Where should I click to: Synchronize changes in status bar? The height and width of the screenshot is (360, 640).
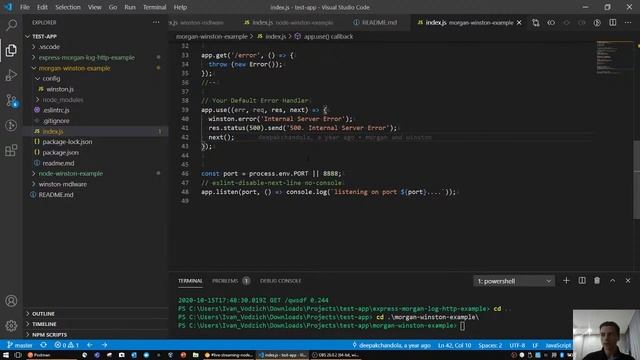[43, 345]
